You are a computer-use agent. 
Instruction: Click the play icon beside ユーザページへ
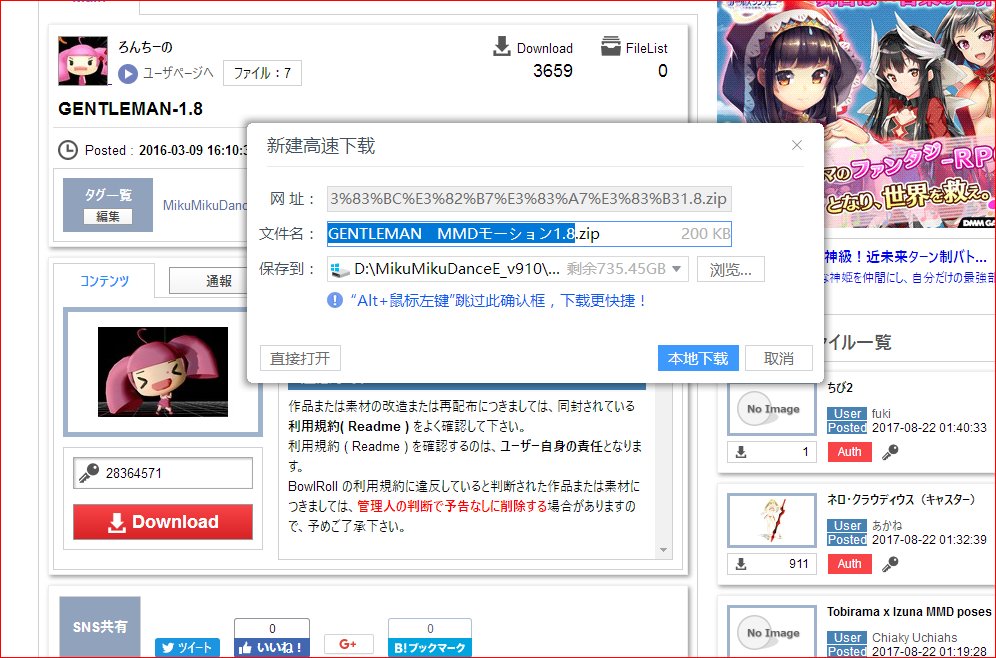pos(126,72)
